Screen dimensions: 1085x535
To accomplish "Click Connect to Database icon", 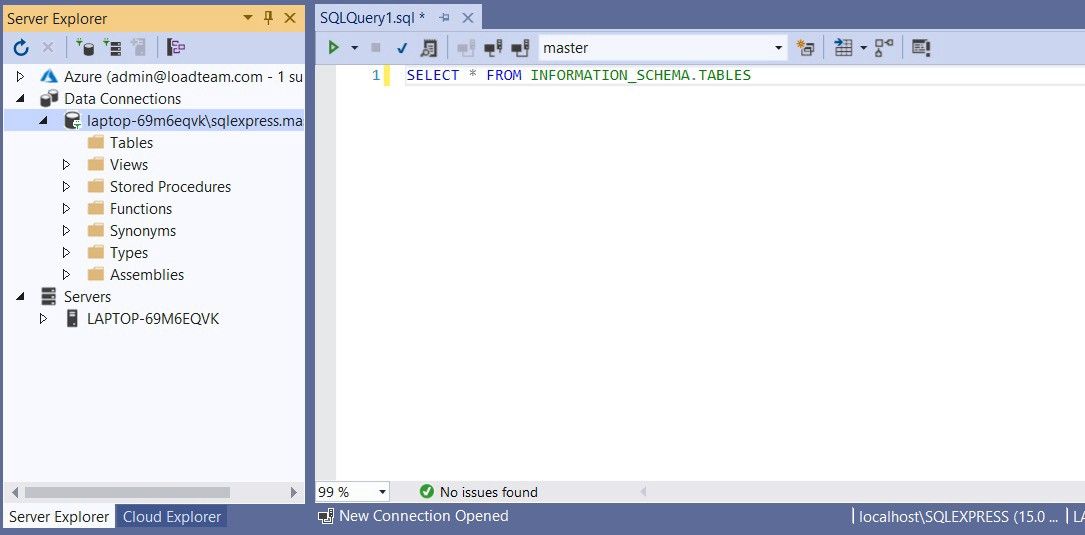I will 85,48.
